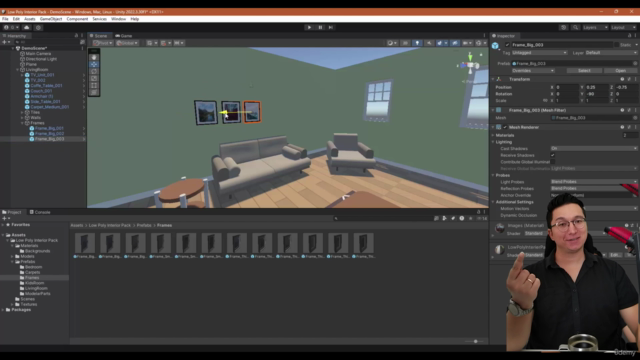Toggle the Mesh Renderer enabled checkbox

pos(505,127)
